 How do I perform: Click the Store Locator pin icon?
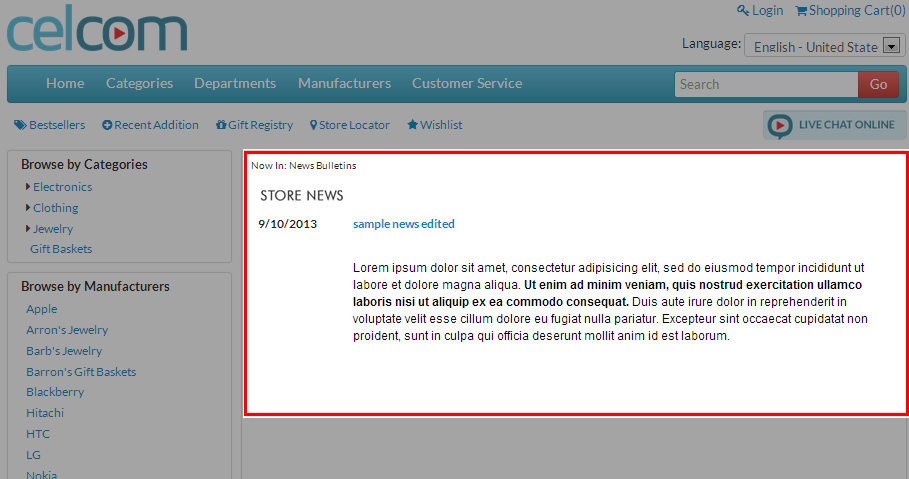click(314, 125)
